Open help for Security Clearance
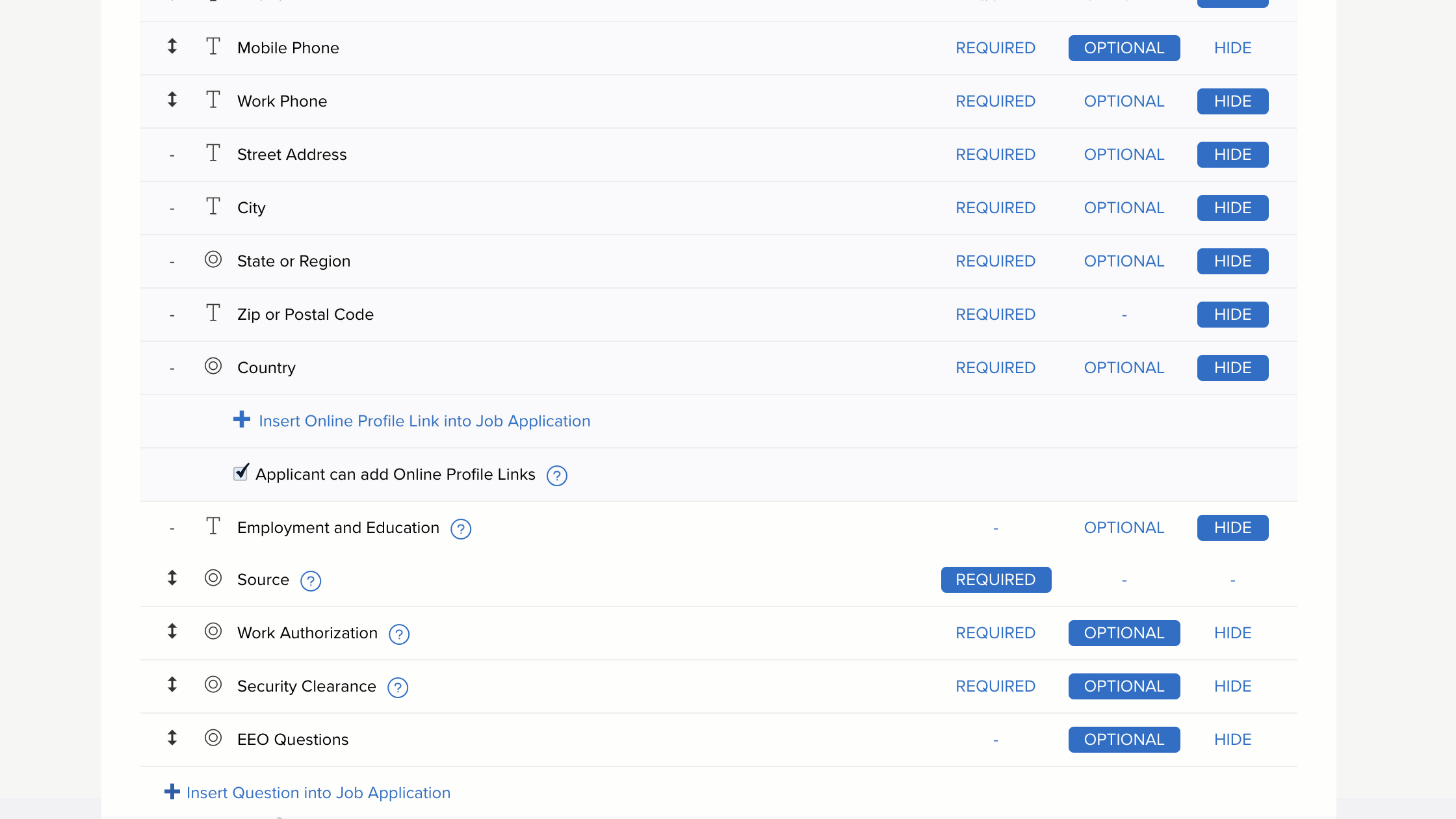This screenshot has width=1456, height=819. pyautogui.click(x=398, y=688)
